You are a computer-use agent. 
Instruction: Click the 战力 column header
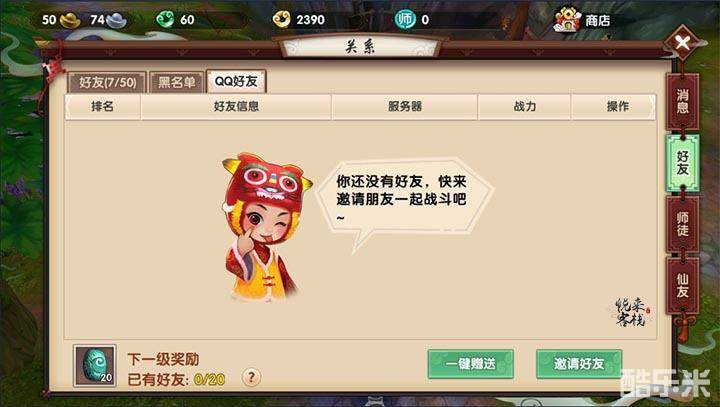524,107
